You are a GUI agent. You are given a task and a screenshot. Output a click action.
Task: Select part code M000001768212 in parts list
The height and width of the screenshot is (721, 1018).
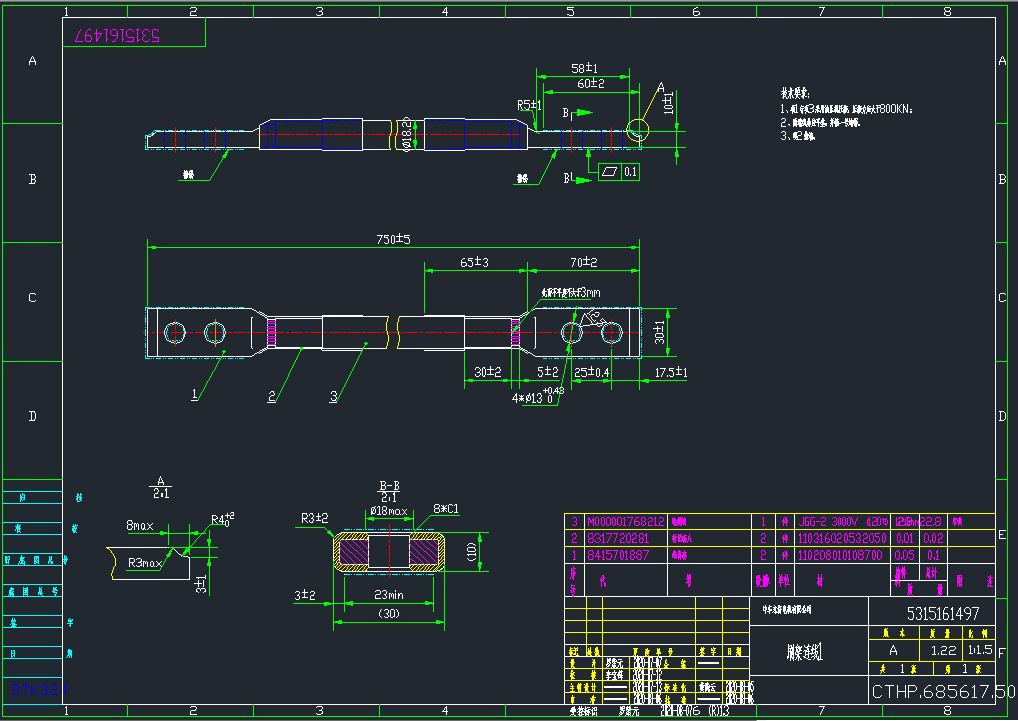pos(626,521)
